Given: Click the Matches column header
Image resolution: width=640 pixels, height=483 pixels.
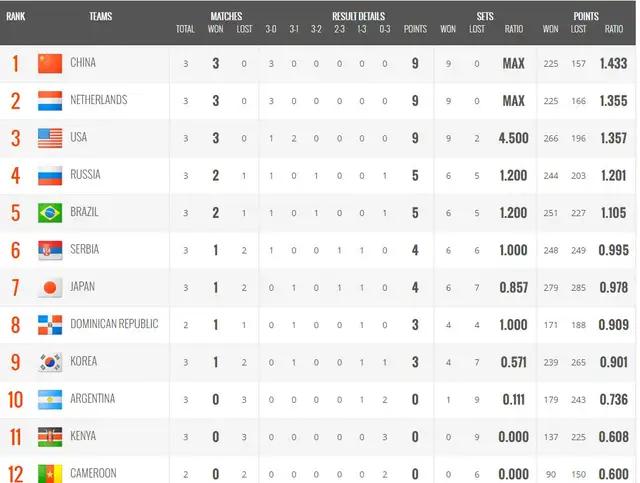Looking at the screenshot, I should pos(227,17).
